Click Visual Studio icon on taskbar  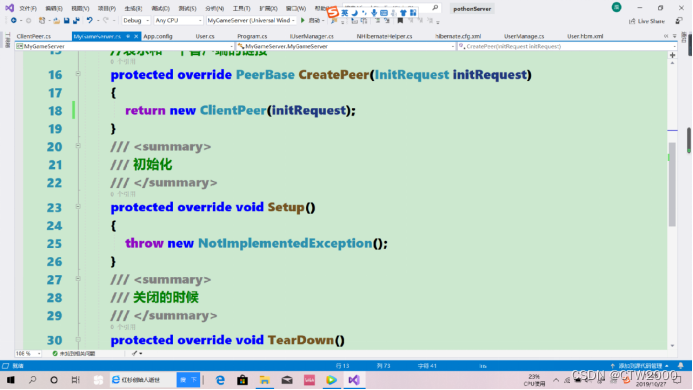tap(354, 380)
